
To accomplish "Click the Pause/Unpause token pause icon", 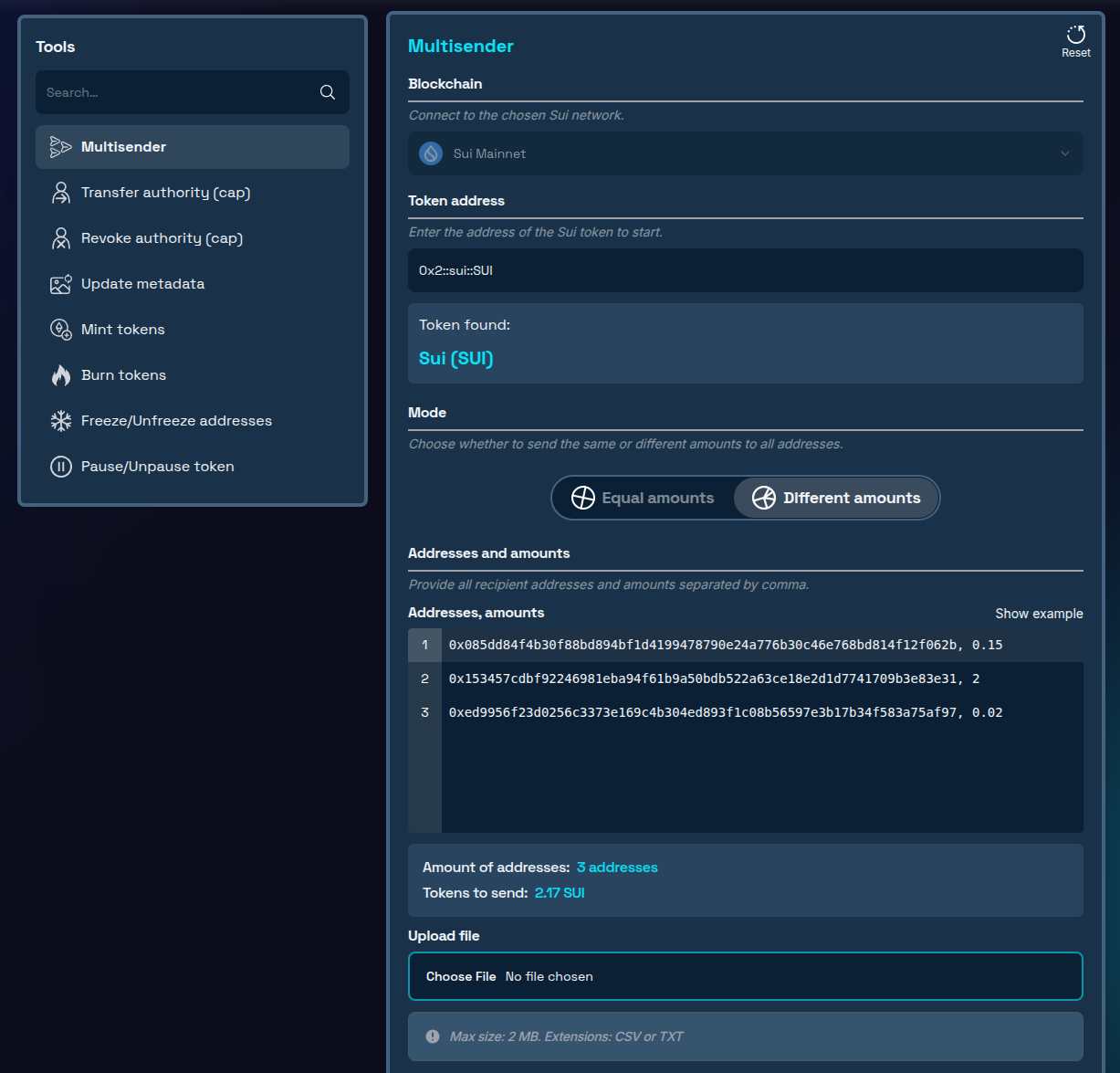I will pyautogui.click(x=60, y=467).
